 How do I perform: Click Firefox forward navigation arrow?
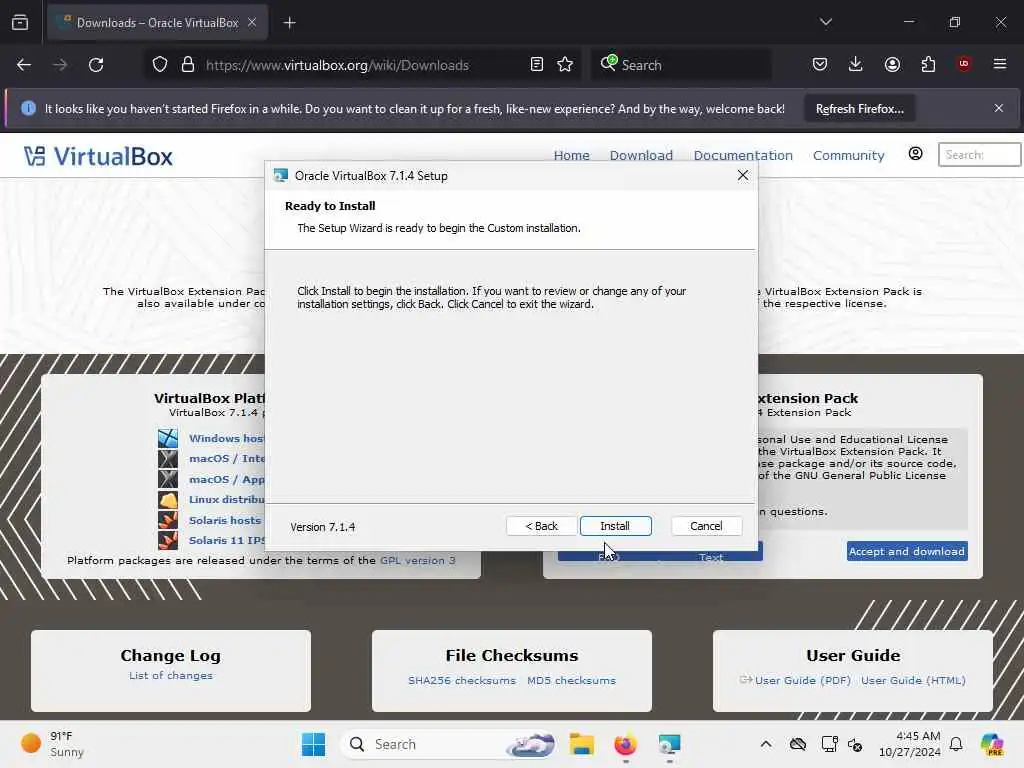[x=60, y=65]
